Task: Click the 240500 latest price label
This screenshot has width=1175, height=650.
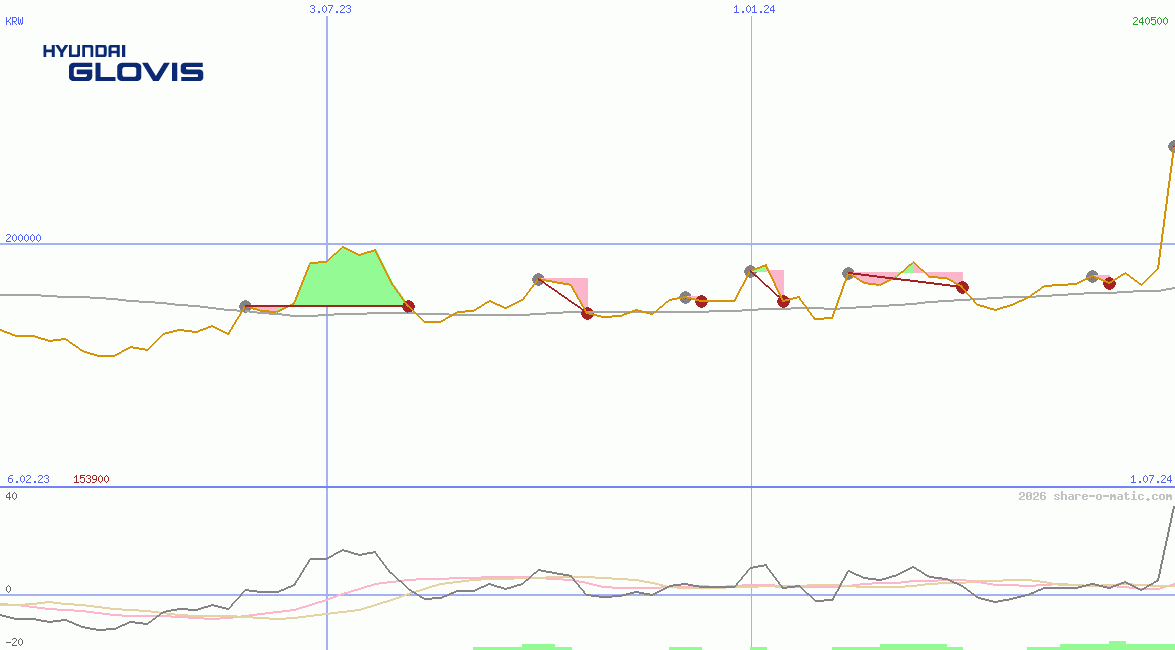Action: click(1152, 22)
